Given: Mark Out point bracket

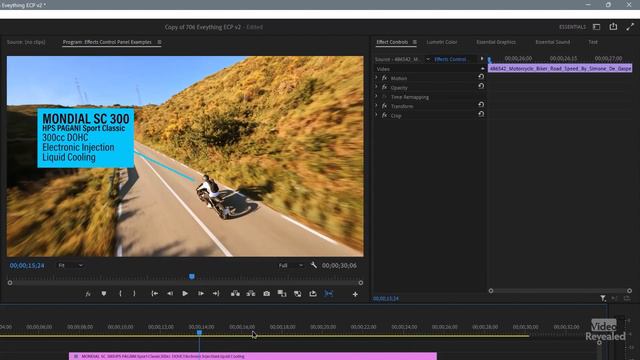Looking at the screenshot, I should pyautogui.click(x=134, y=293).
